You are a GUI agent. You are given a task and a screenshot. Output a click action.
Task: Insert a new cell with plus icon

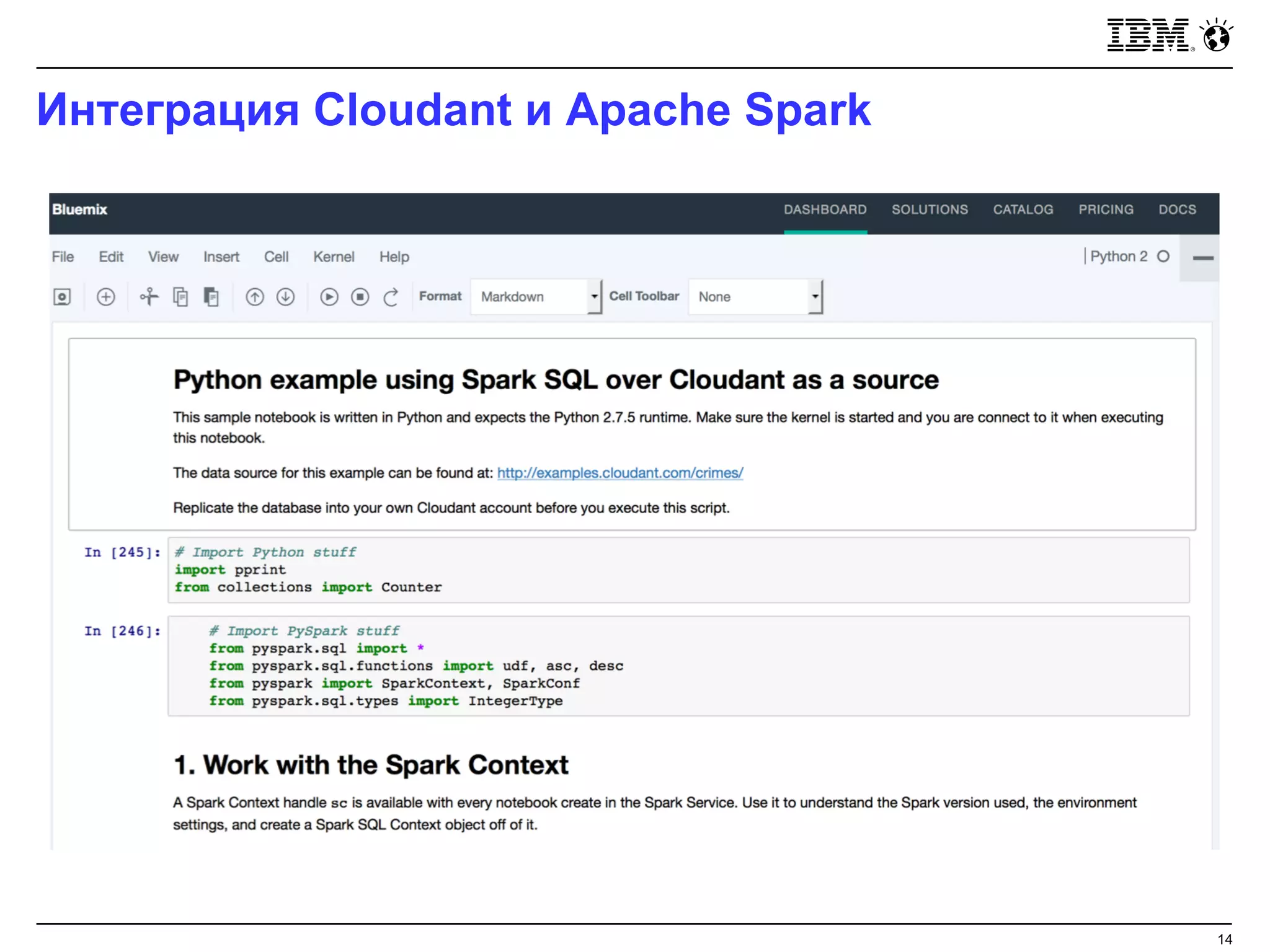(106, 297)
